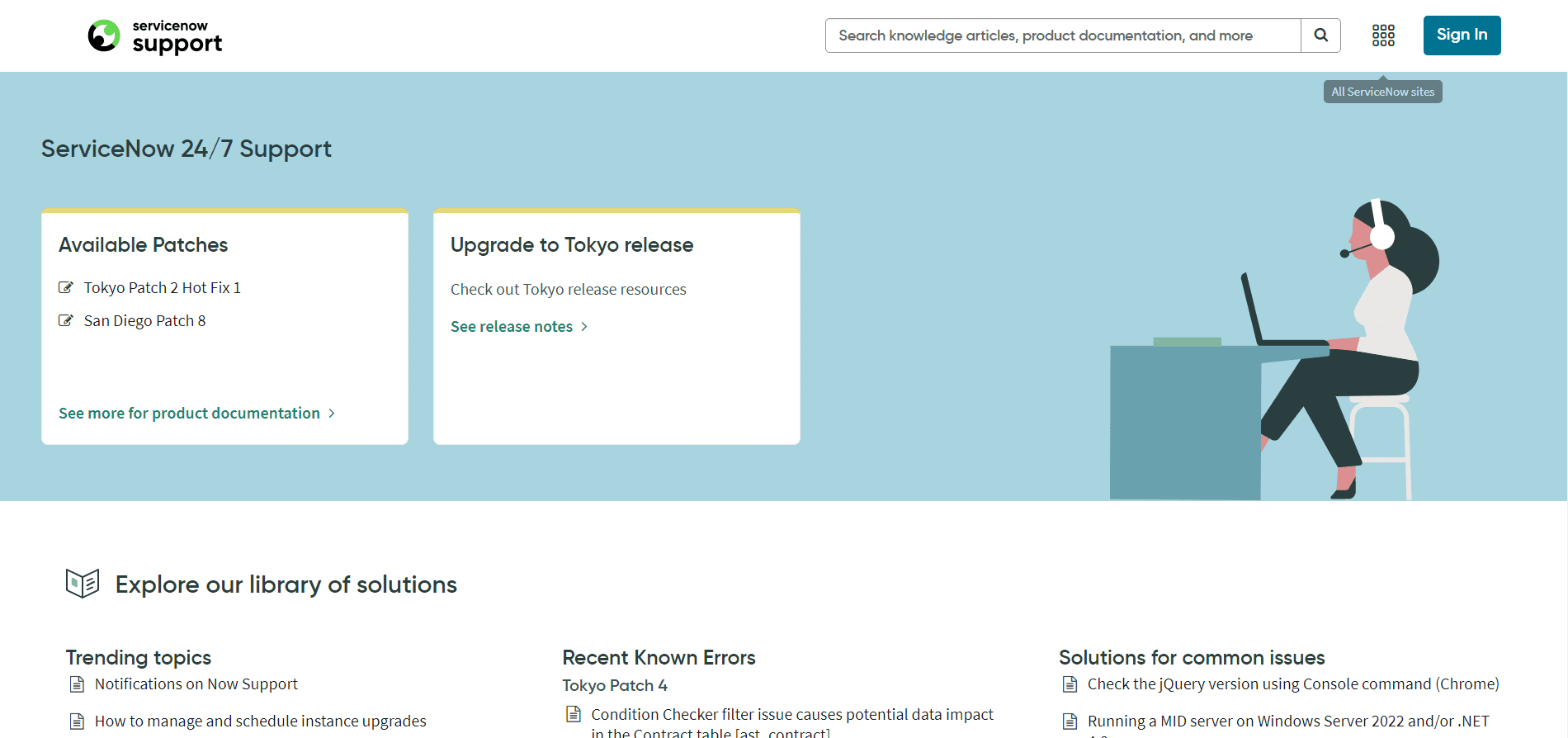Click the open book library icon
The height and width of the screenshot is (738, 1568).
[x=83, y=584]
